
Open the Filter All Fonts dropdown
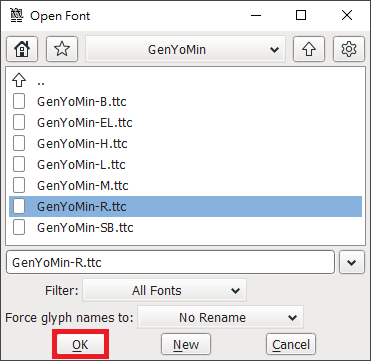point(164,290)
